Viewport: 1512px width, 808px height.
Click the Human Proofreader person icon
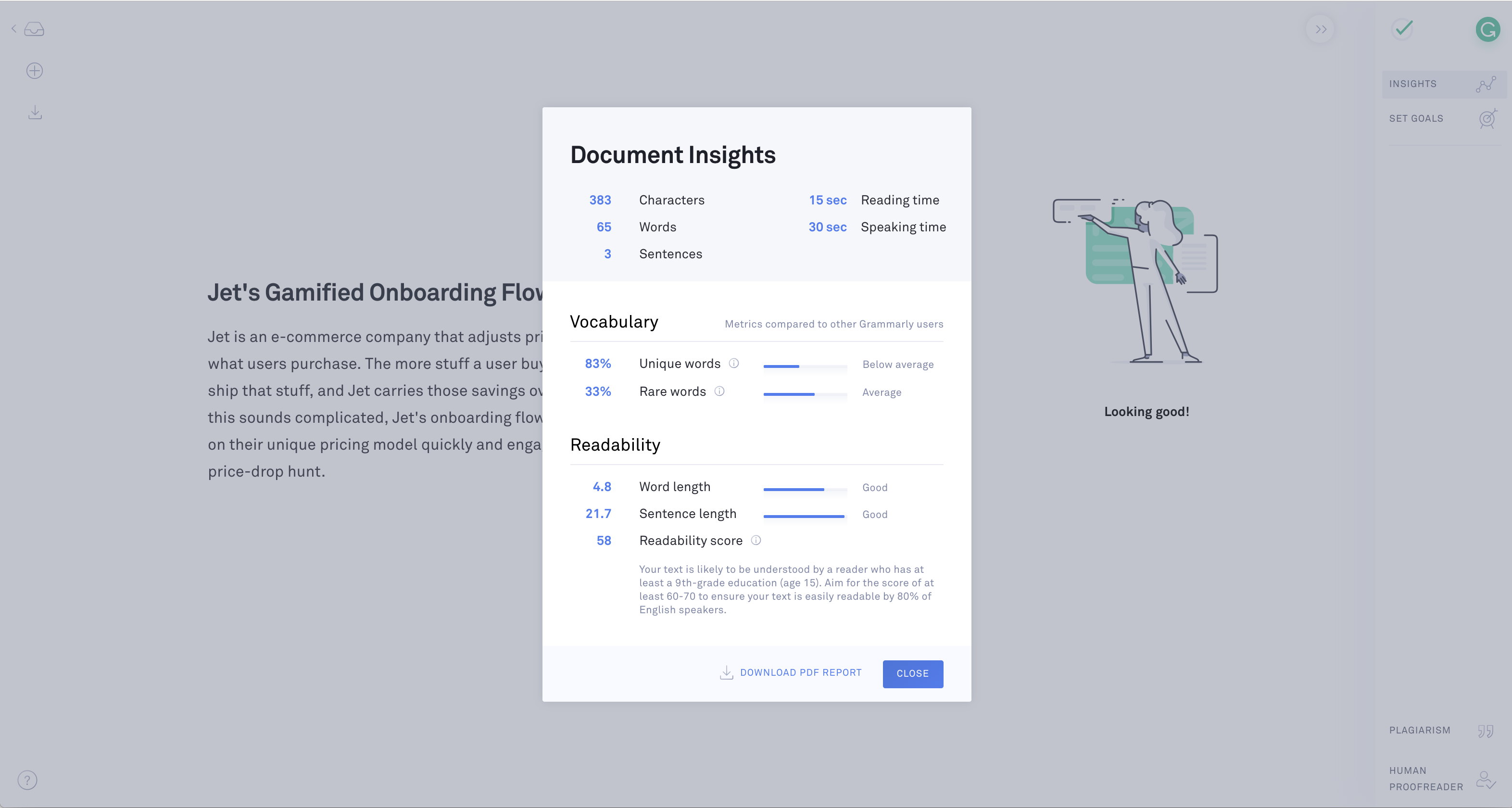point(1486,779)
